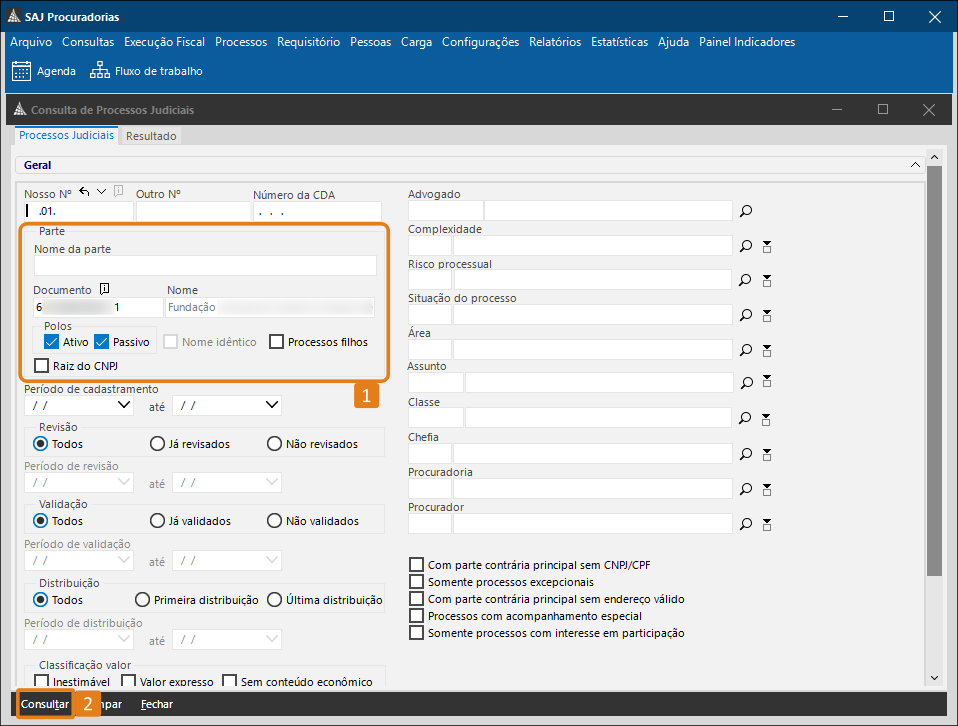Screen dimensions: 958x726
Task: Click the undo arrow beside Nosso Nº
Action: coord(84,192)
